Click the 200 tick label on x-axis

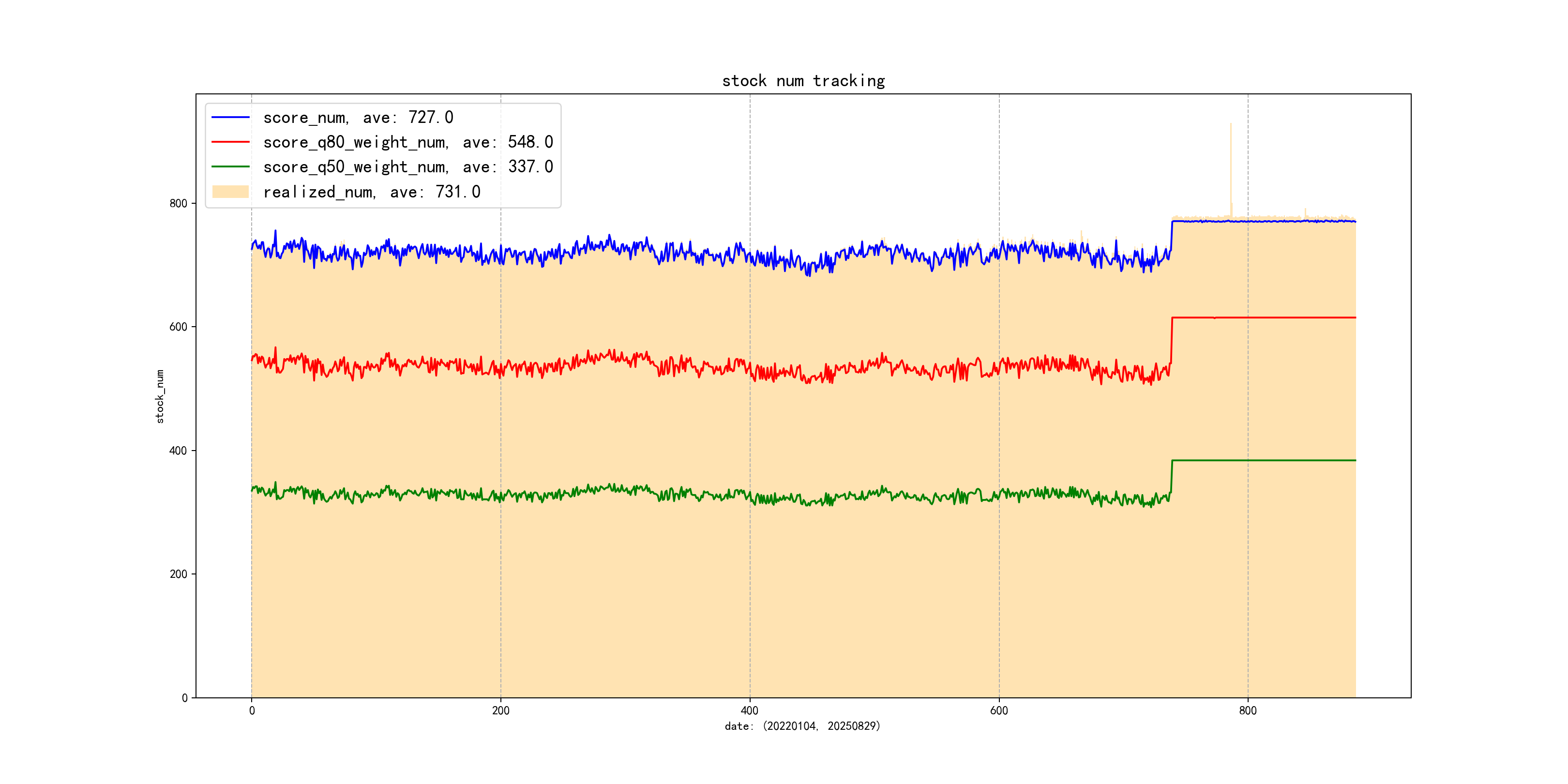[x=500, y=710]
